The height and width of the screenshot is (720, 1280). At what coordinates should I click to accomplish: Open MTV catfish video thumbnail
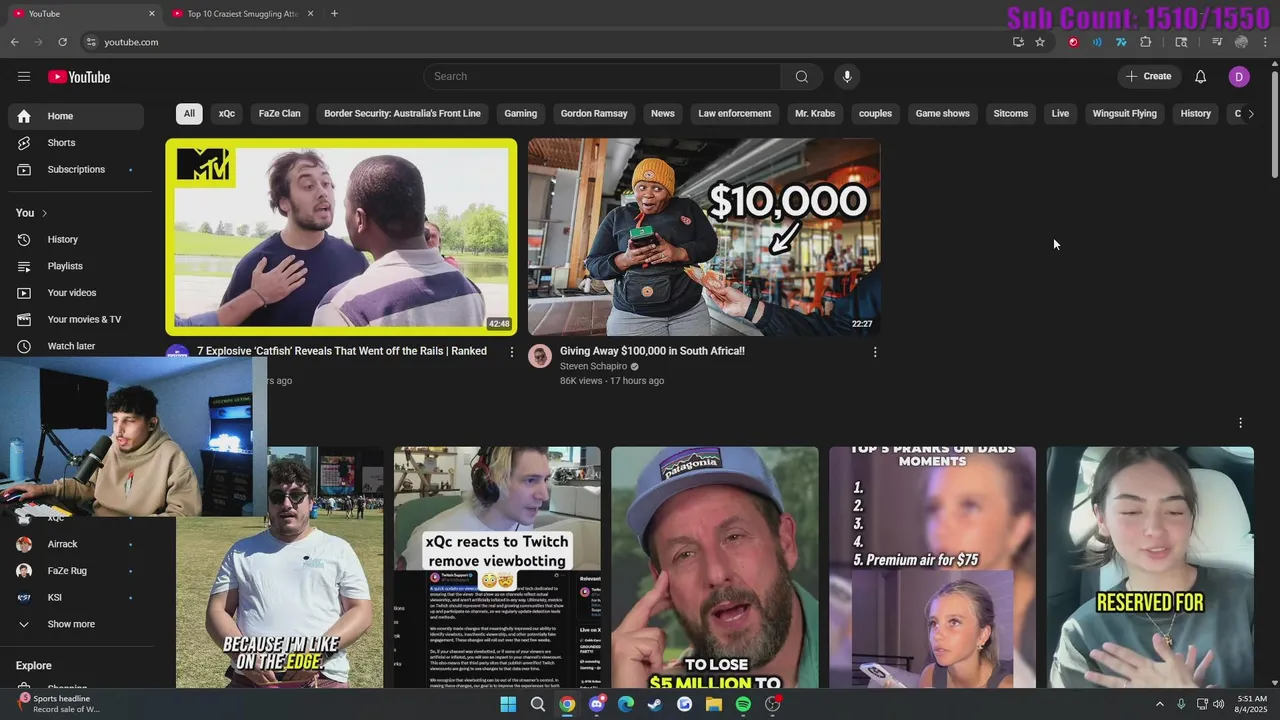342,237
